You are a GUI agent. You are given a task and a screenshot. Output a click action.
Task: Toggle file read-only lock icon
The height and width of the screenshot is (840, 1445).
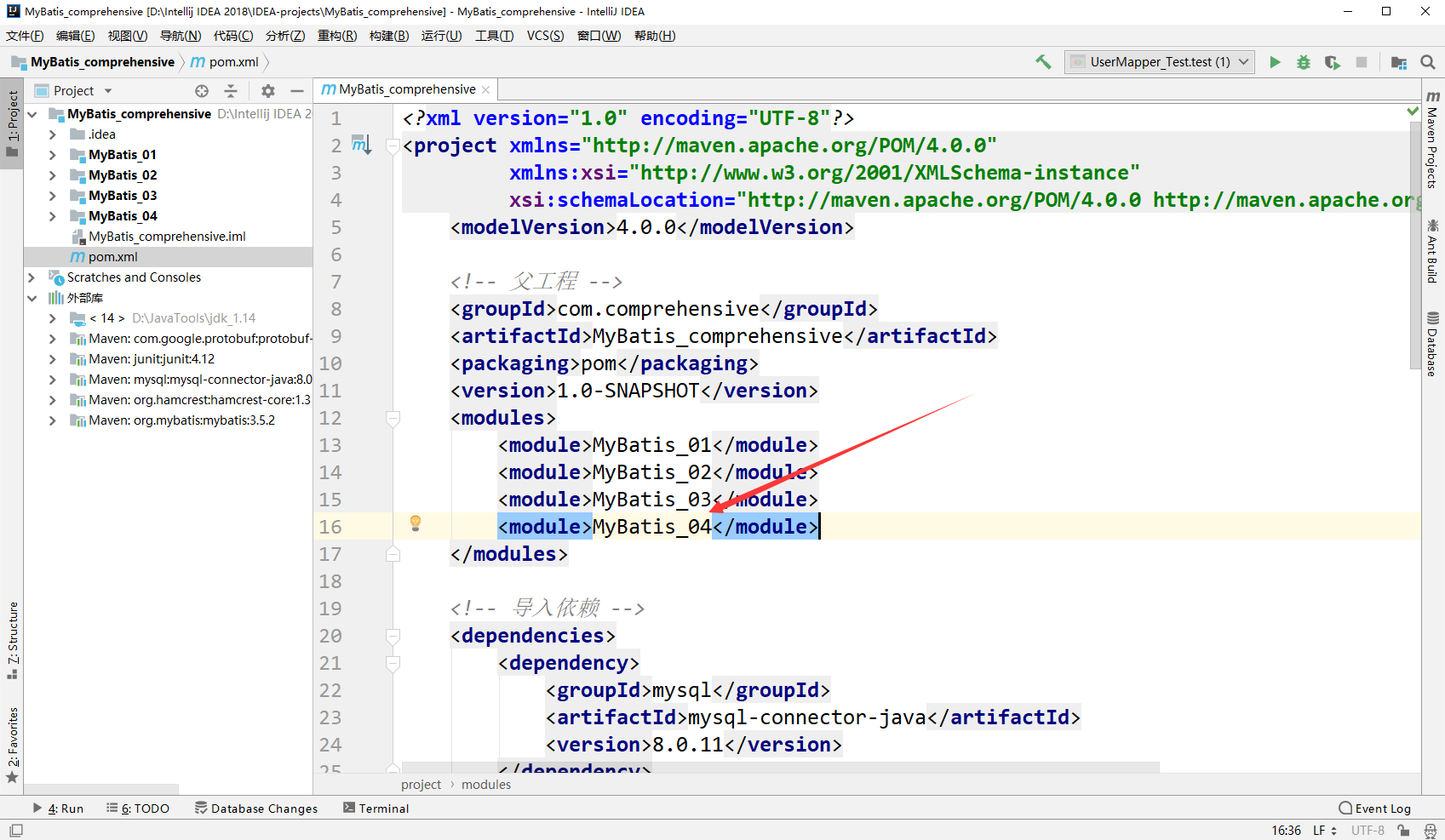1403,831
